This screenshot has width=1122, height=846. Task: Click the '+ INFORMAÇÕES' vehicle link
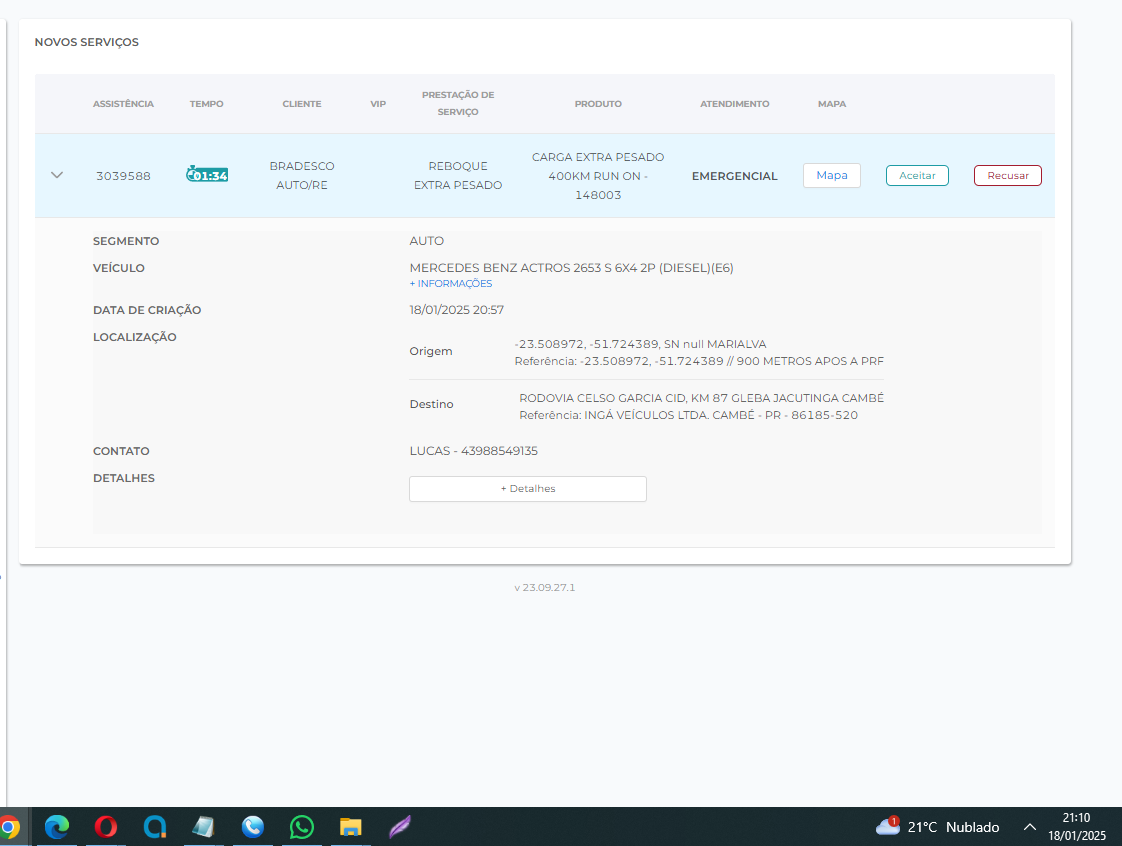[450, 284]
